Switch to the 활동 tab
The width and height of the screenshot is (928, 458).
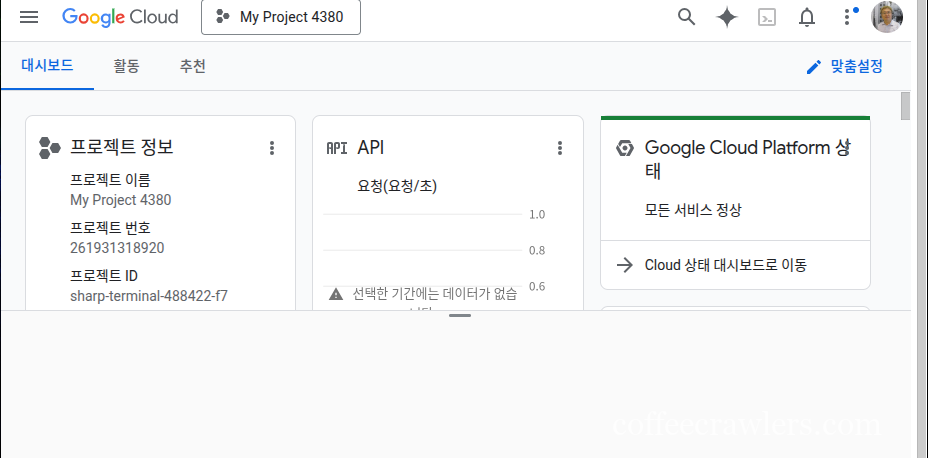[126, 66]
